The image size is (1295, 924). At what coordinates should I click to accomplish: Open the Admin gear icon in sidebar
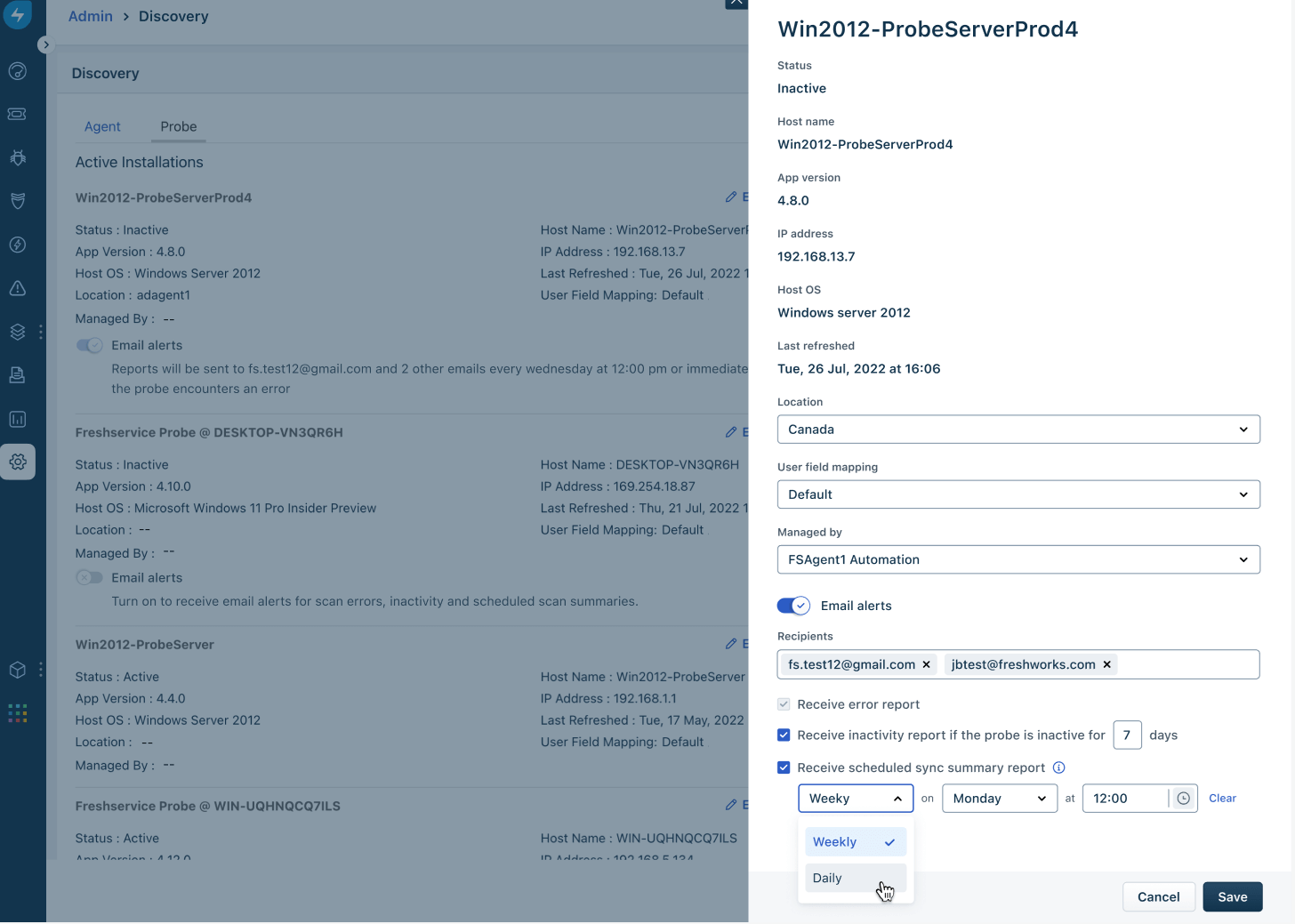click(x=18, y=462)
